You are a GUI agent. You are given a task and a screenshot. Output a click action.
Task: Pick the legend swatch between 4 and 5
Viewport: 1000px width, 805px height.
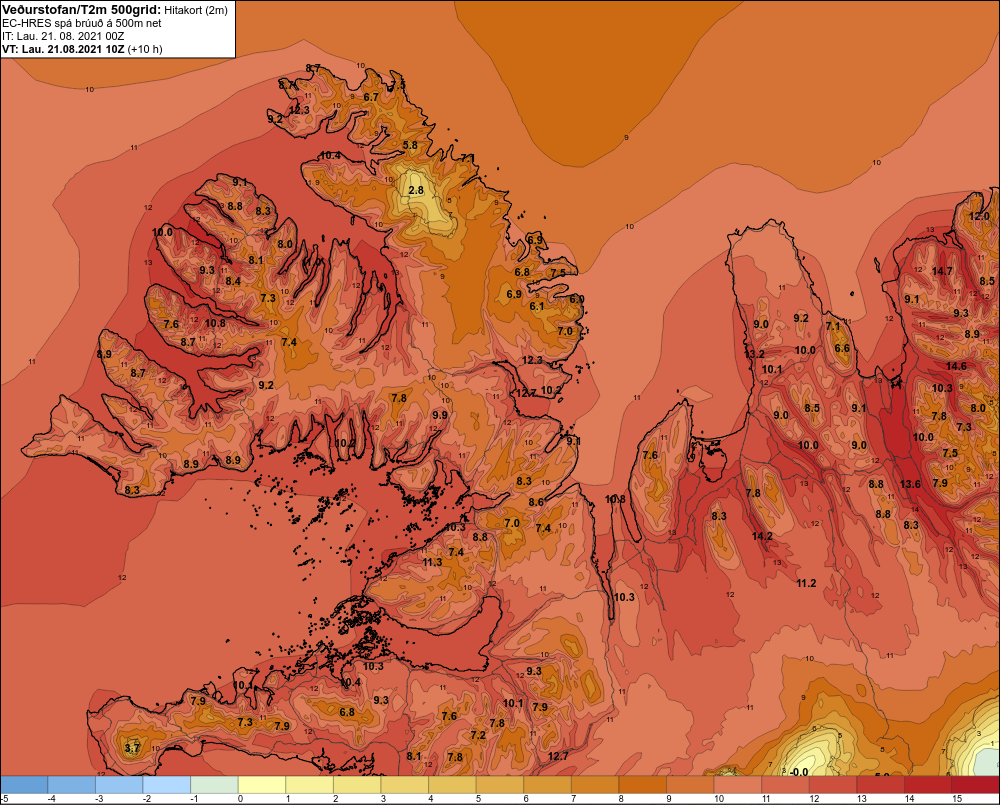point(452,785)
